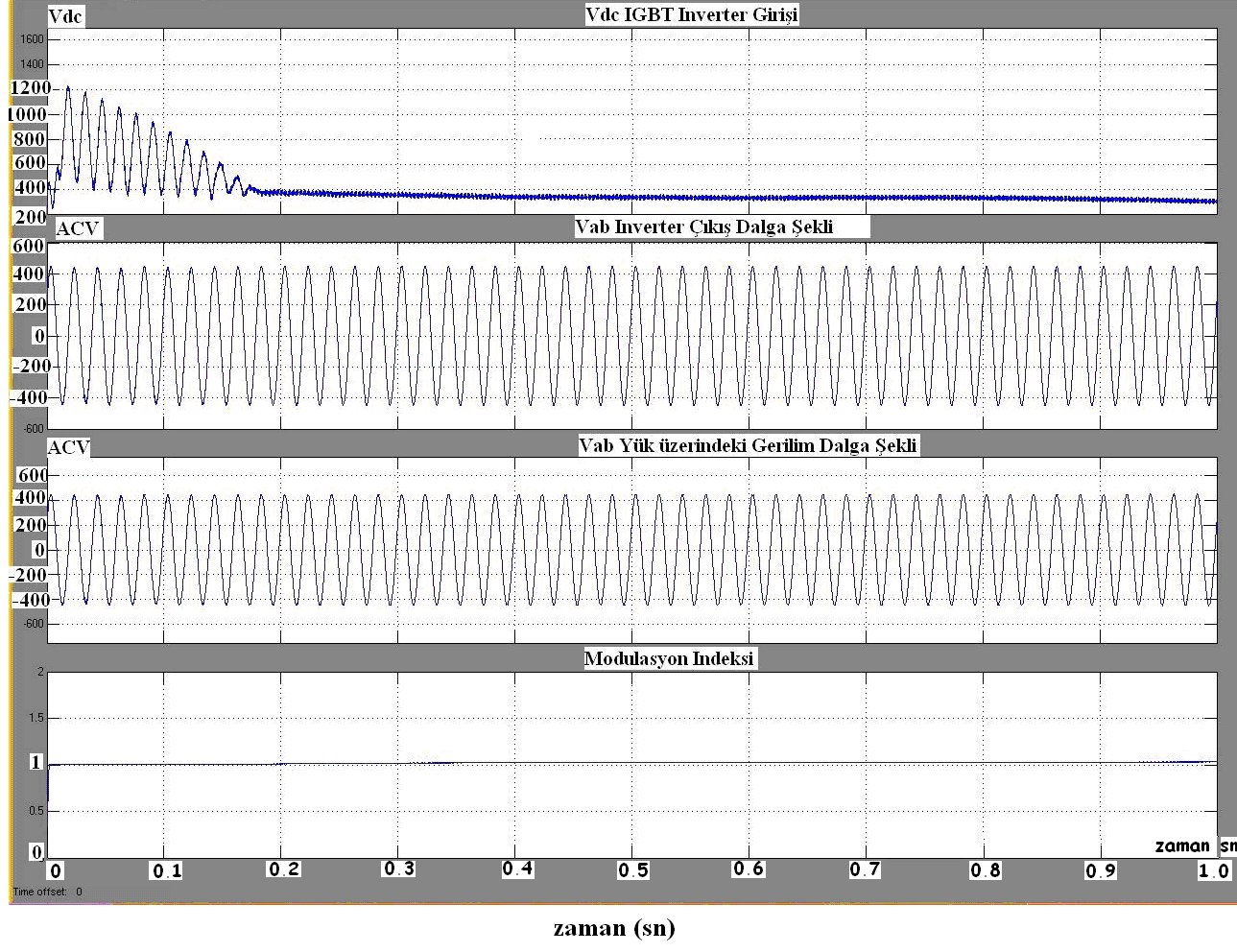Click the 'Vdc' axis label

point(65,16)
